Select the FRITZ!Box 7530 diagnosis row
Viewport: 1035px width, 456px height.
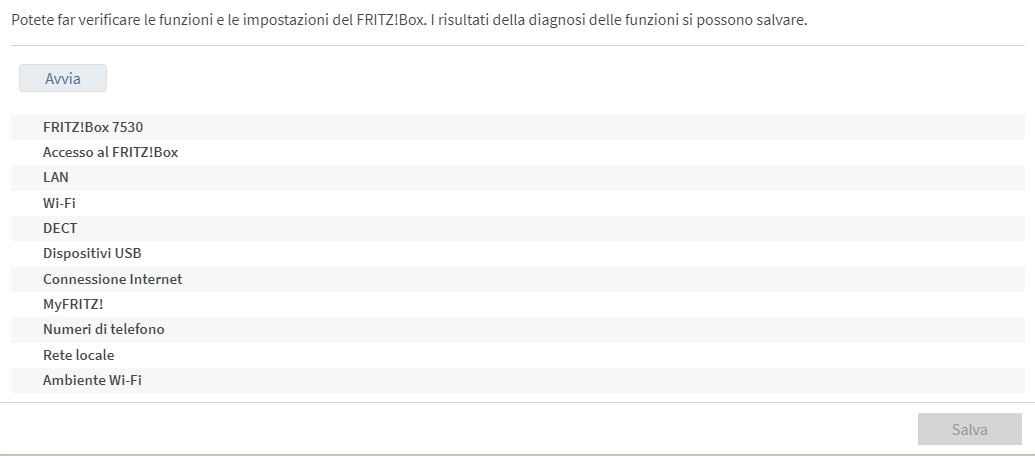tap(100, 127)
